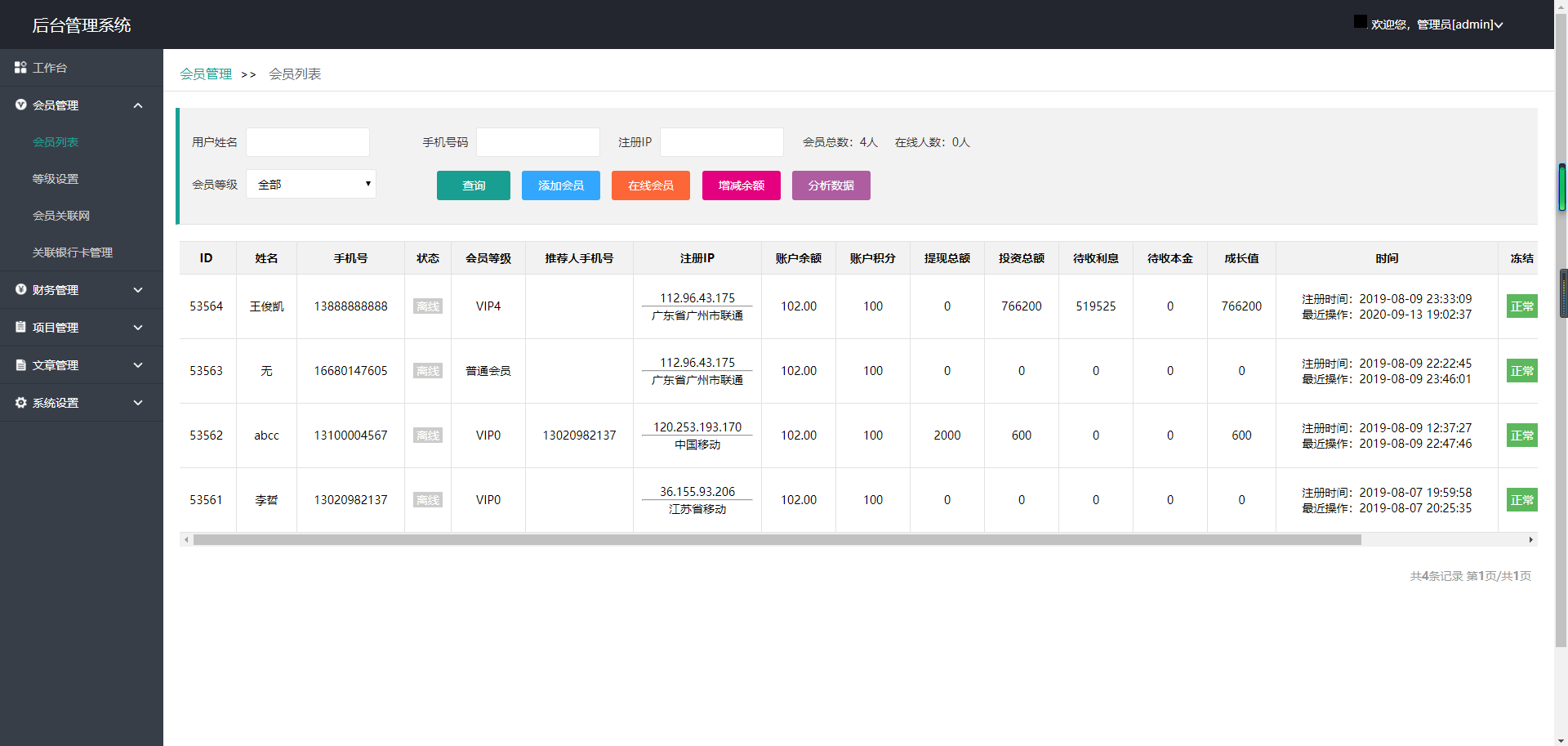Viewport: 1568px width, 746px height.
Task: Select 关联银行卡管理 submenu item
Action: point(73,252)
